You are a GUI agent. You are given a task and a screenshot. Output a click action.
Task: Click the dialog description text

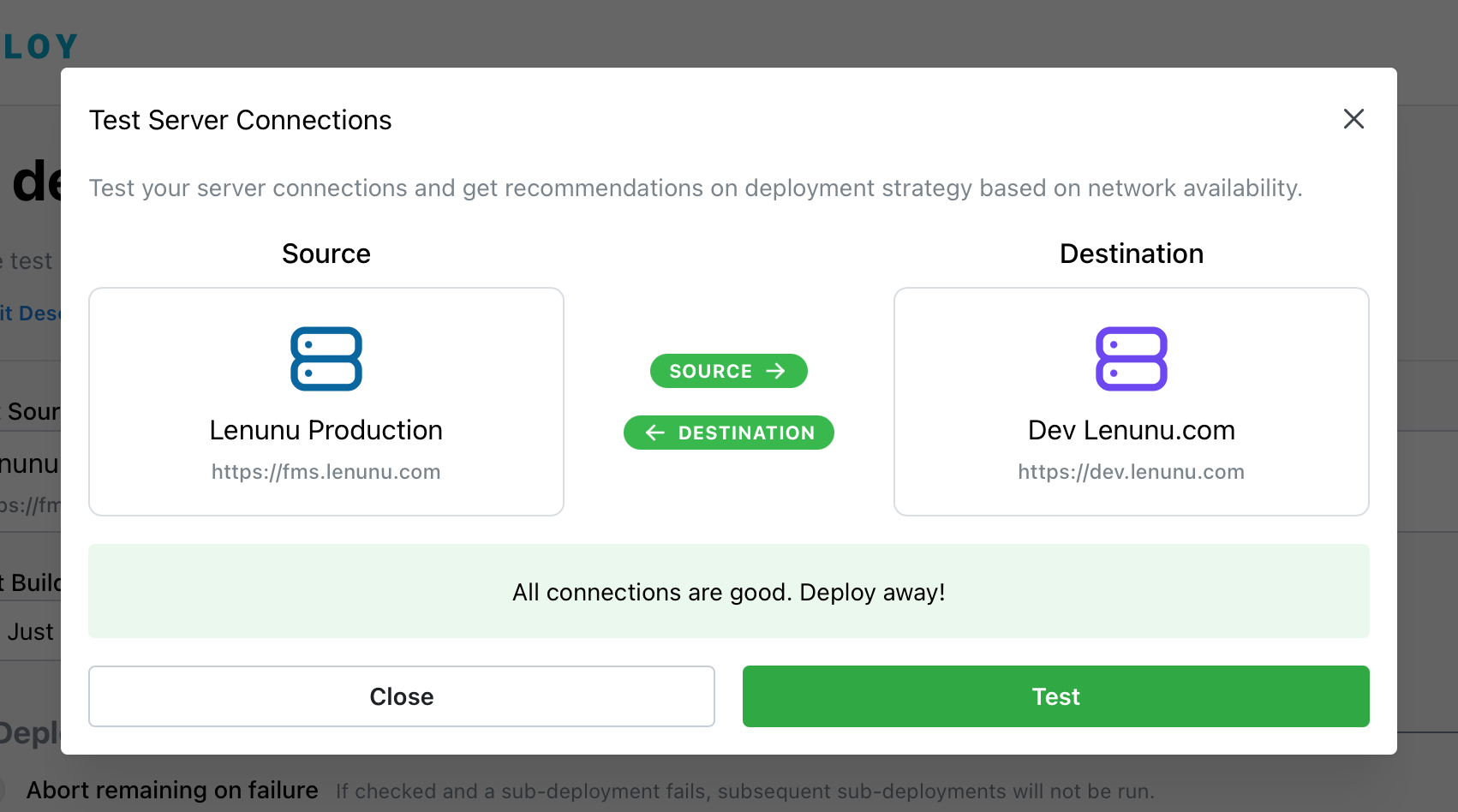696,188
